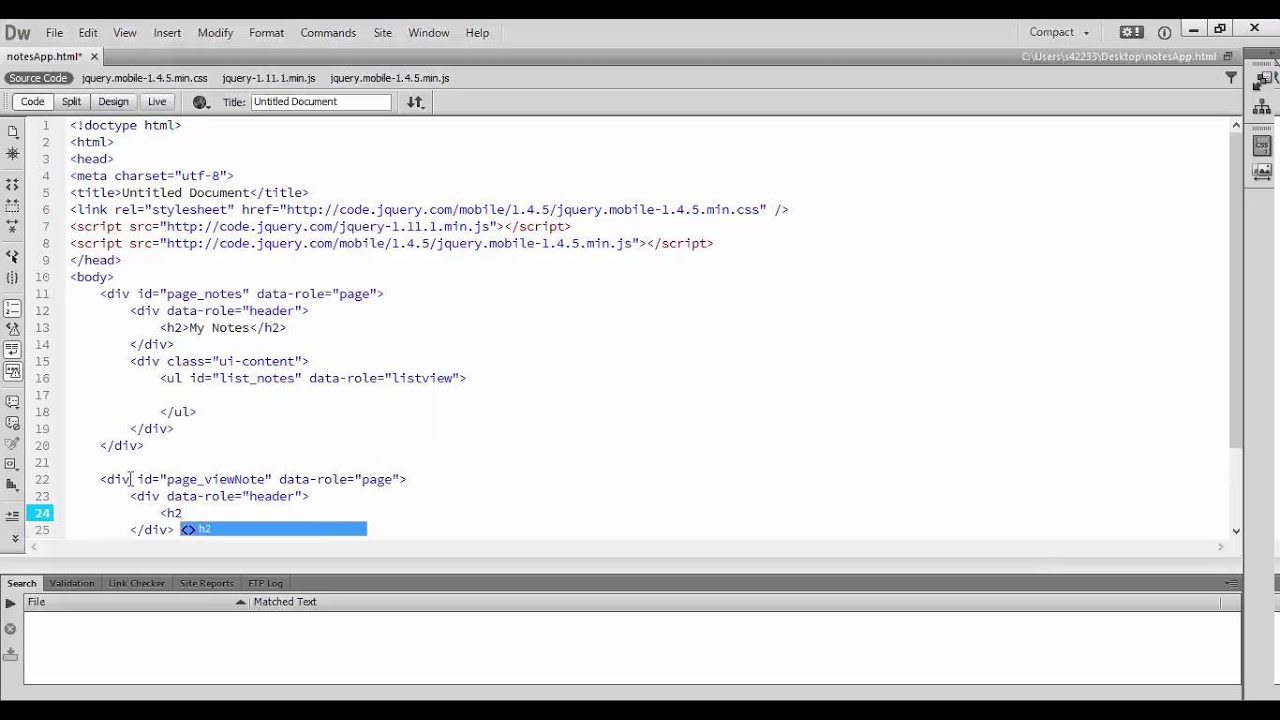This screenshot has width=1280, height=720.
Task: Click the horizontal scroll right arrow
Action: (1220, 547)
